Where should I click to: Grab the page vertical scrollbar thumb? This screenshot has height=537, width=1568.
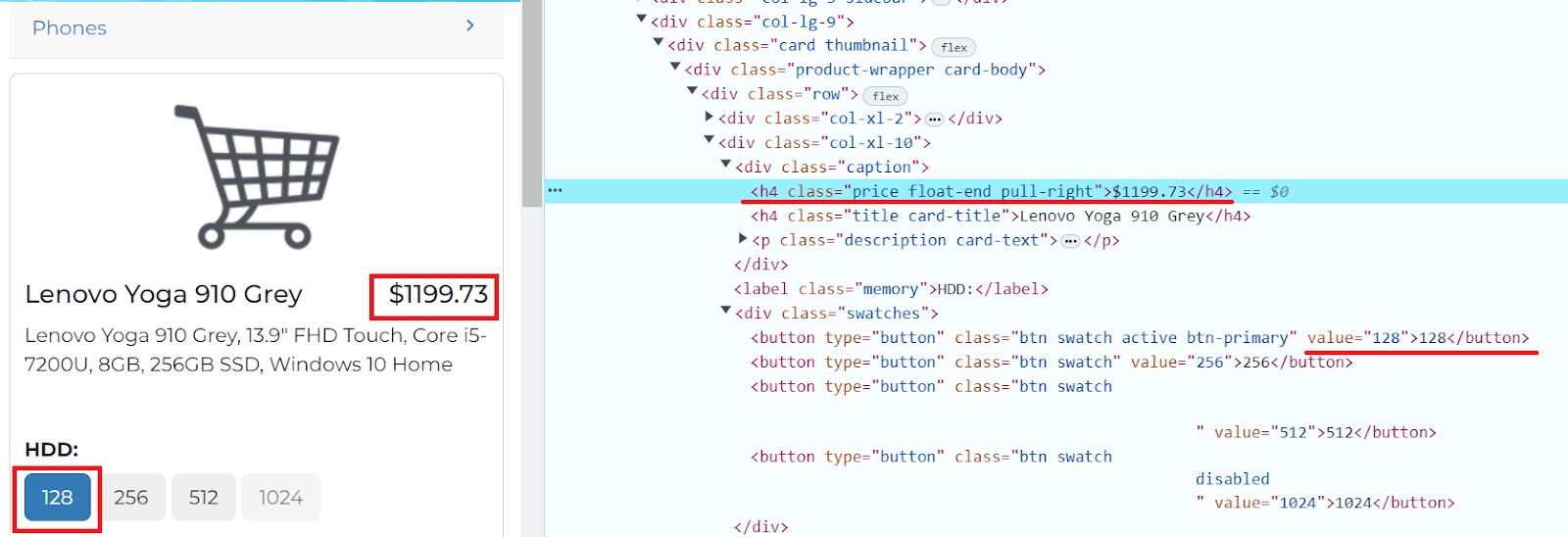(x=532, y=103)
